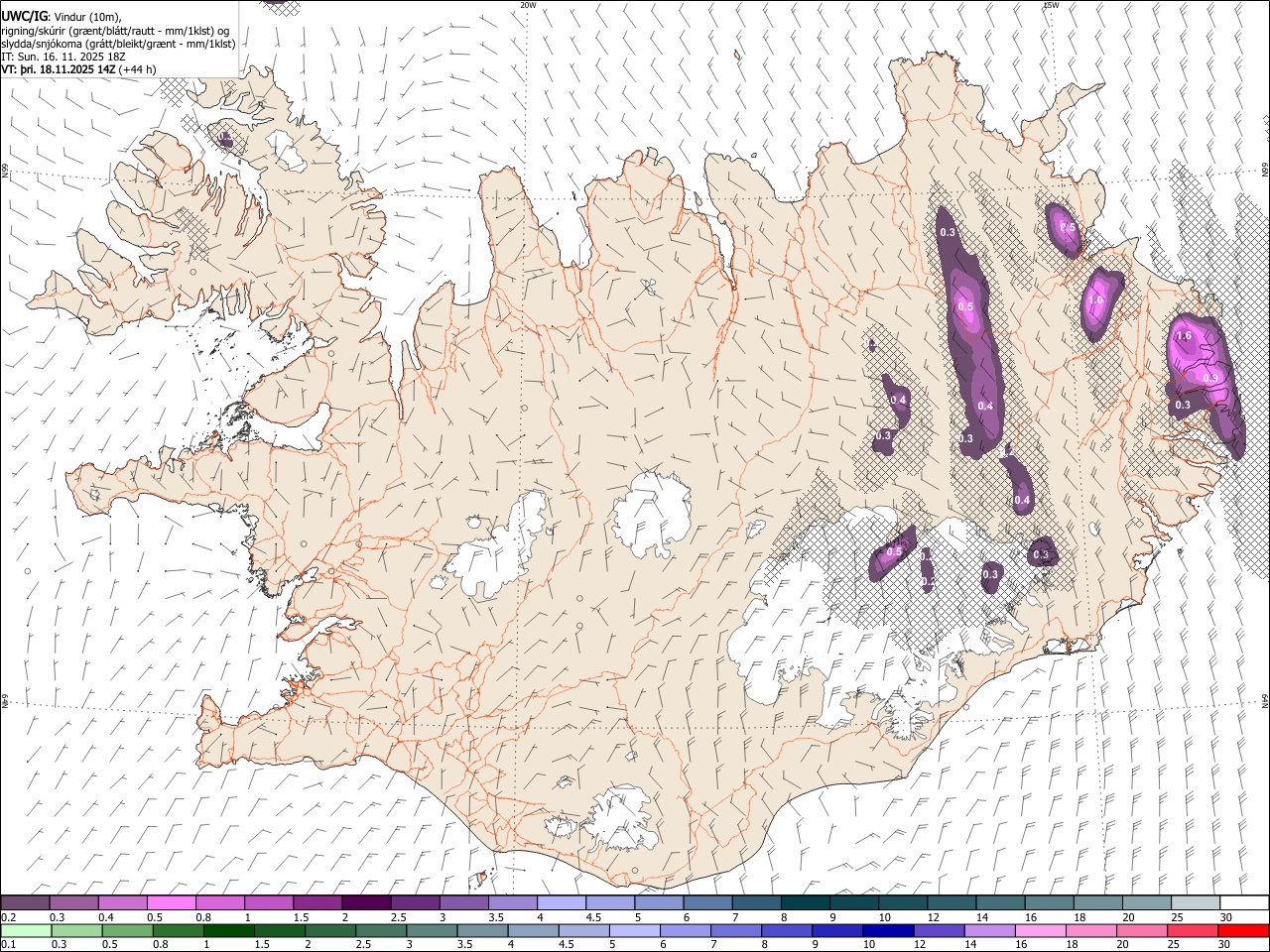Select the 12 teal swatch, upper legend row
The width and height of the screenshot is (1270, 952).
(x=952, y=903)
